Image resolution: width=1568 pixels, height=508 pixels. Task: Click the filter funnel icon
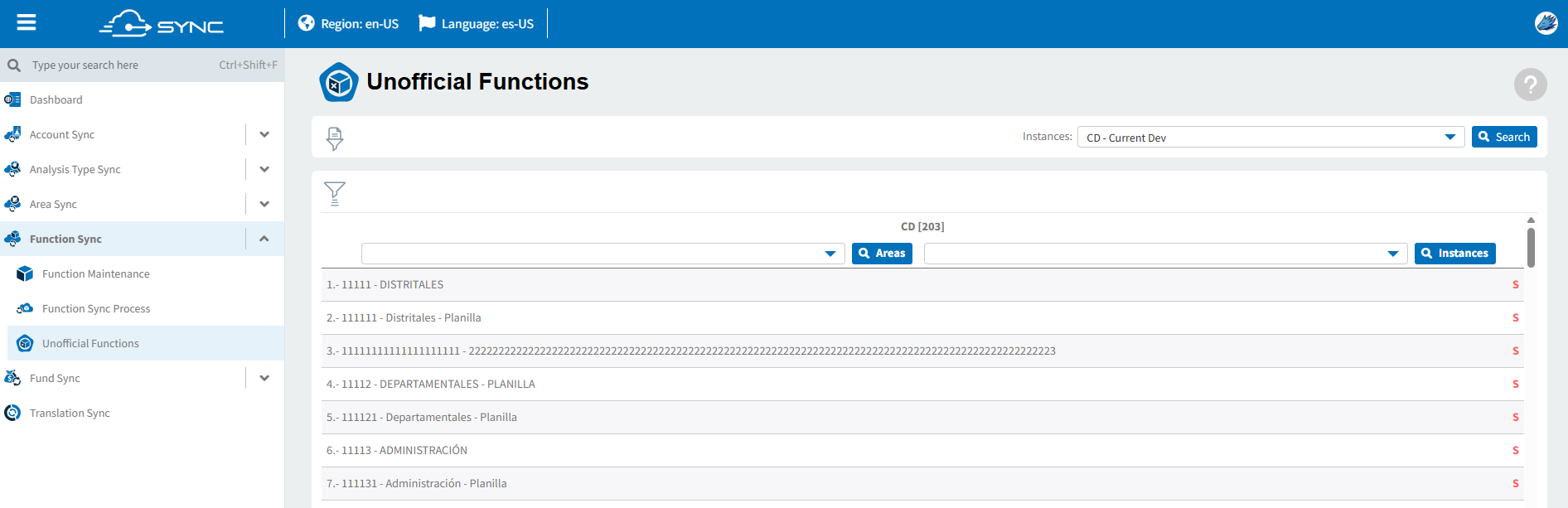[x=335, y=193]
